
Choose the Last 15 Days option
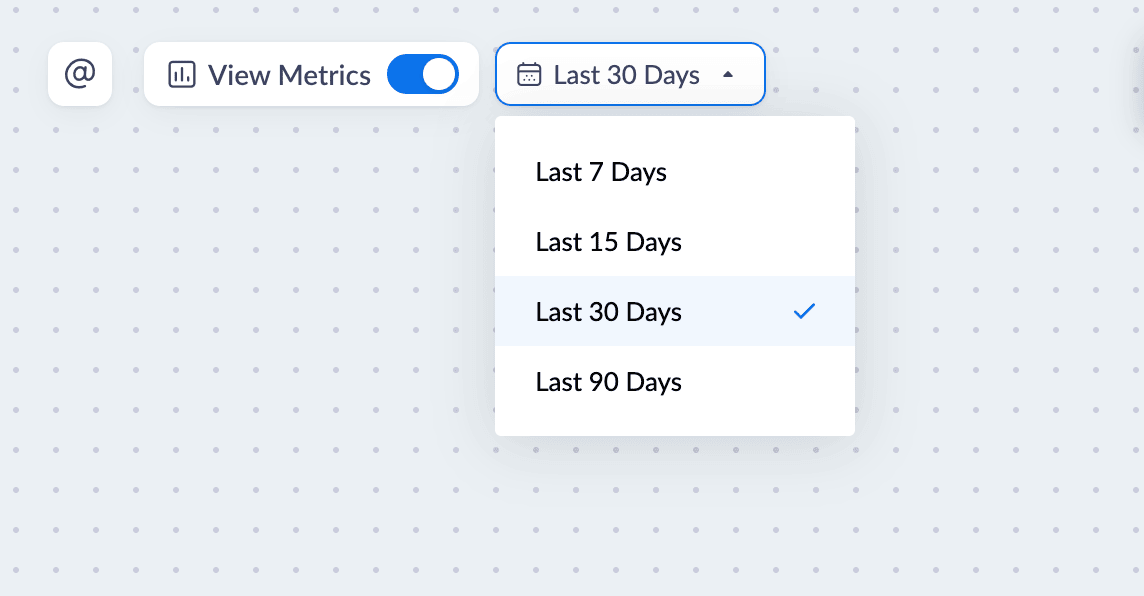click(x=675, y=242)
